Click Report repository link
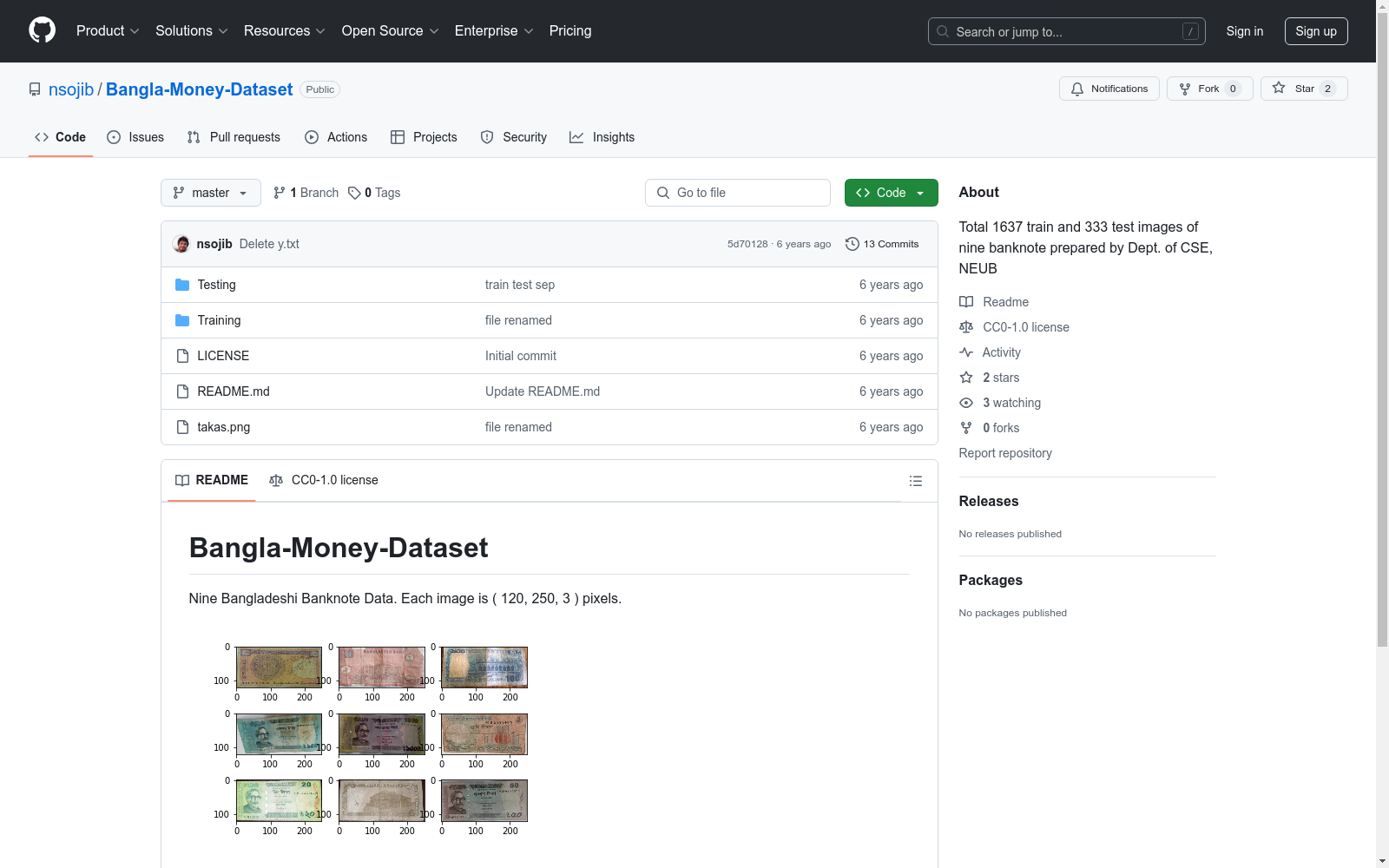Image resolution: width=1389 pixels, height=868 pixels. coord(1005,453)
